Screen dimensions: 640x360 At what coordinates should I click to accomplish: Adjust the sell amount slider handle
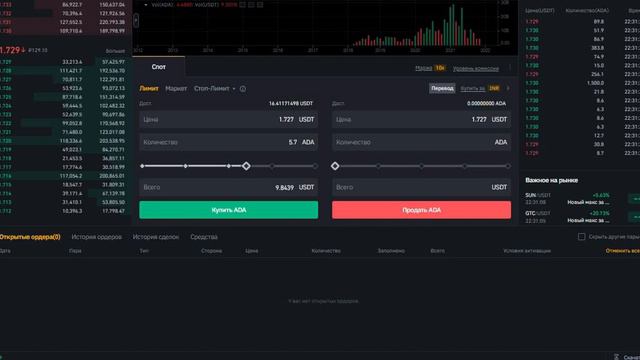tap(335, 166)
